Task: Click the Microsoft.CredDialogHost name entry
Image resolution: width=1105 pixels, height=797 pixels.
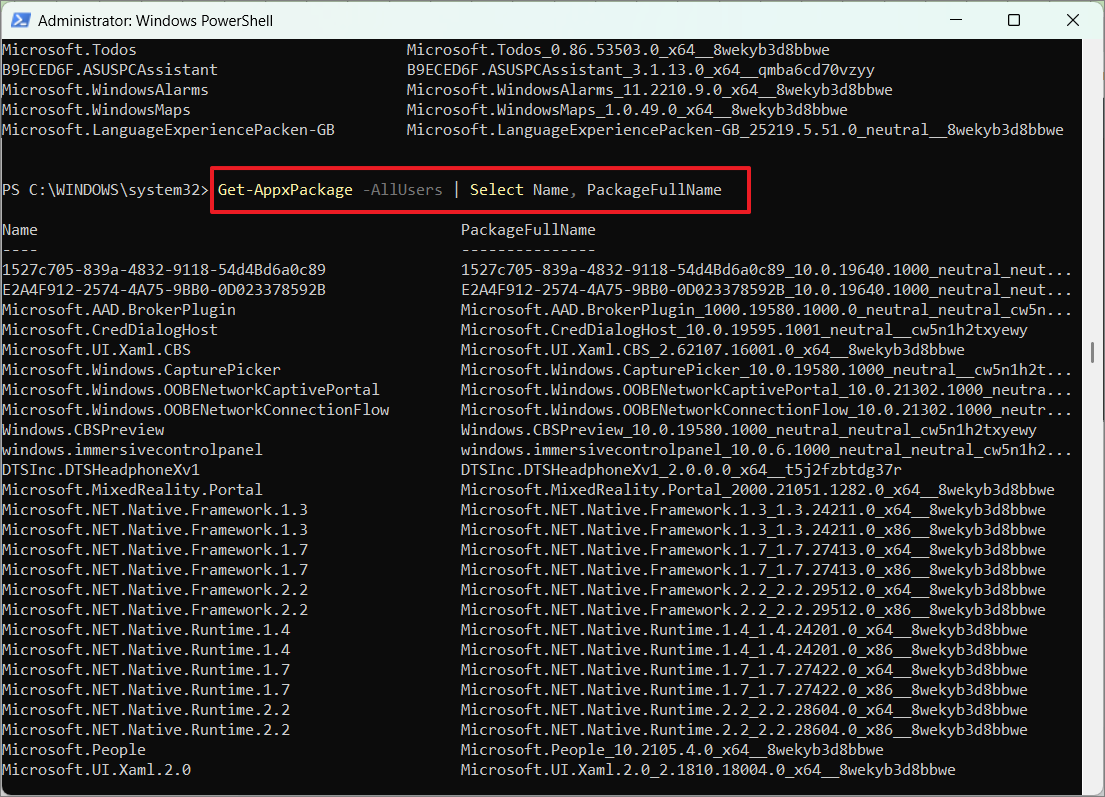Action: click(110, 330)
